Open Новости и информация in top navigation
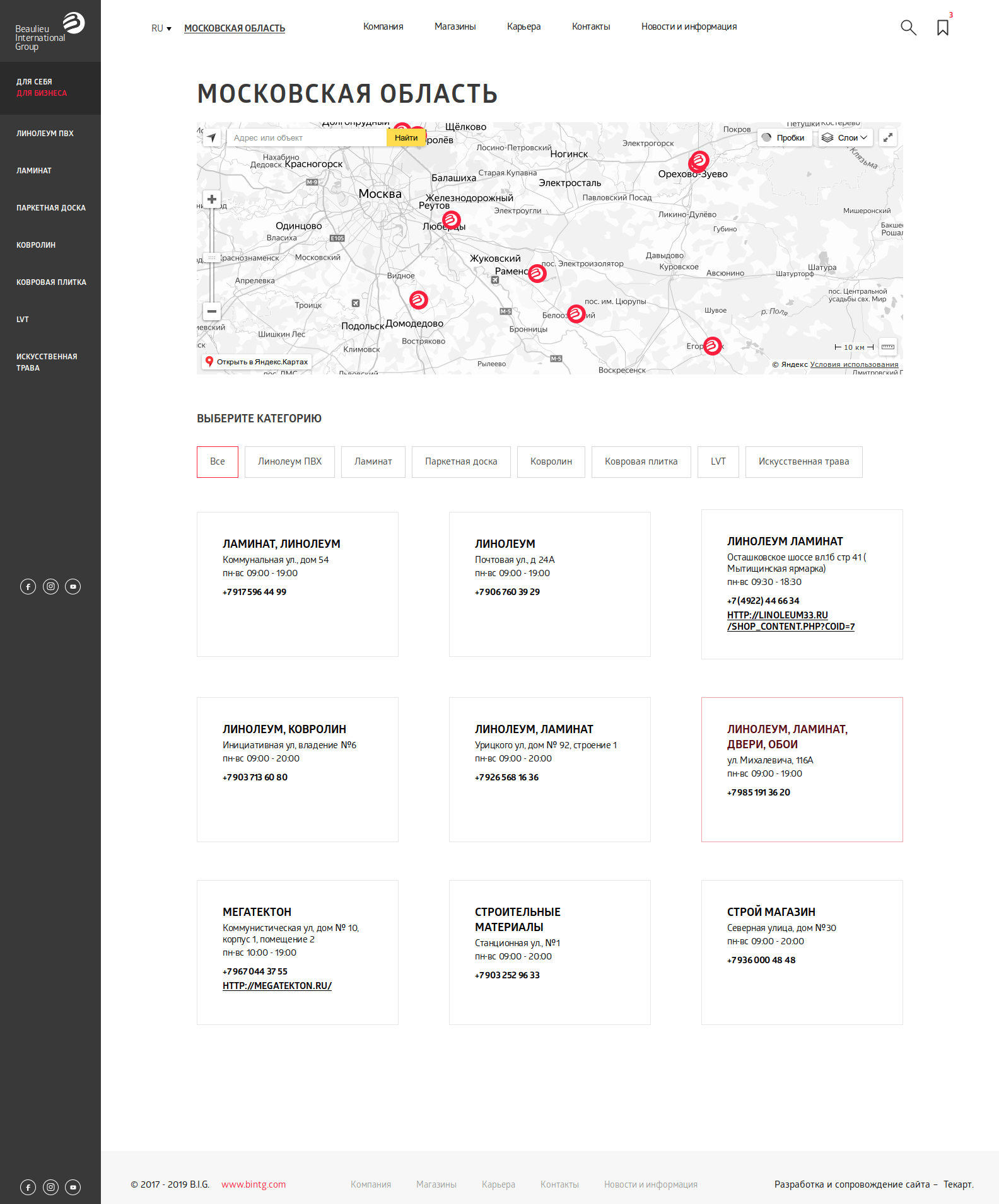999x1204 pixels. (689, 26)
